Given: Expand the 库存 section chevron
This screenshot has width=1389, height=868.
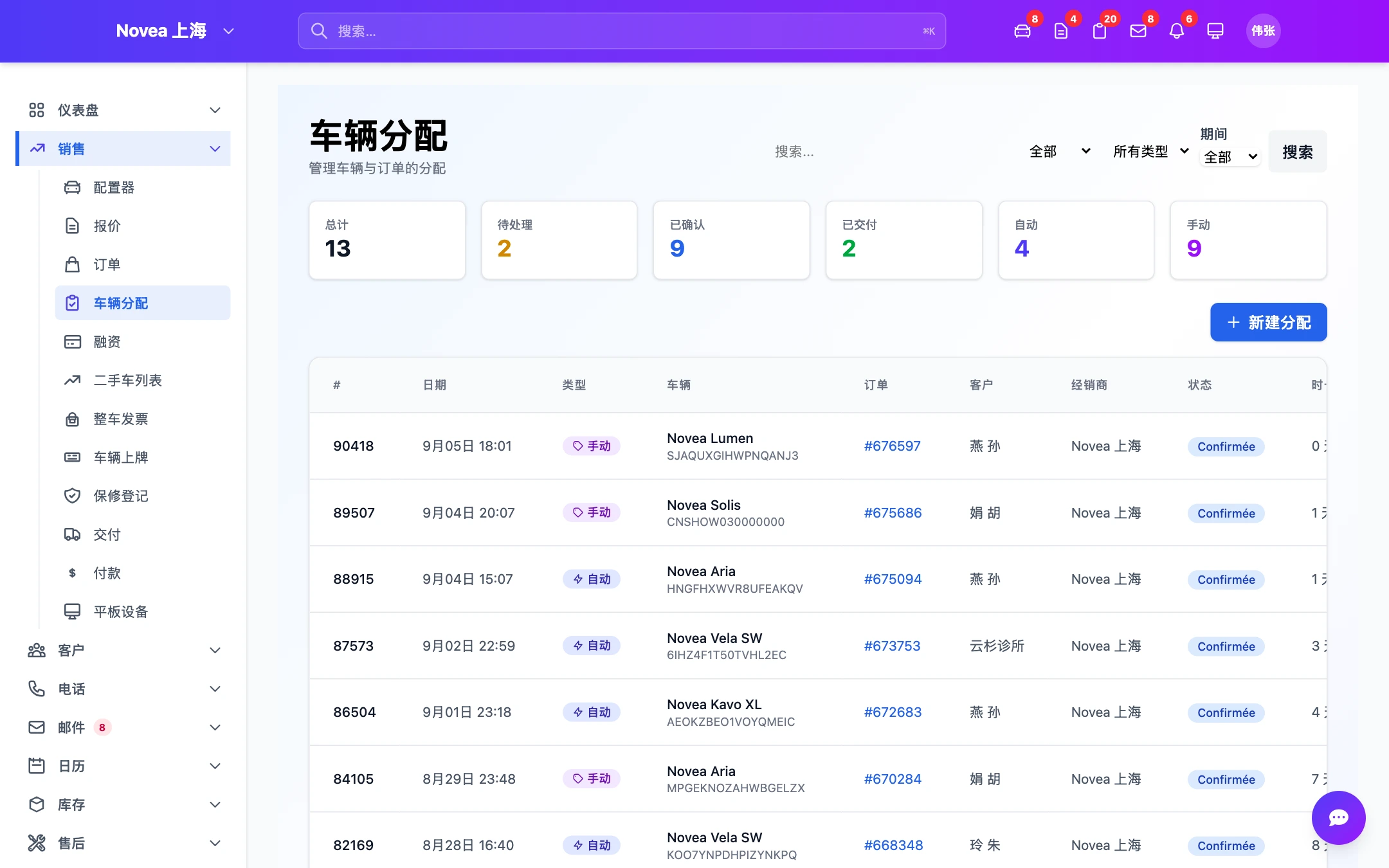Looking at the screenshot, I should (215, 804).
